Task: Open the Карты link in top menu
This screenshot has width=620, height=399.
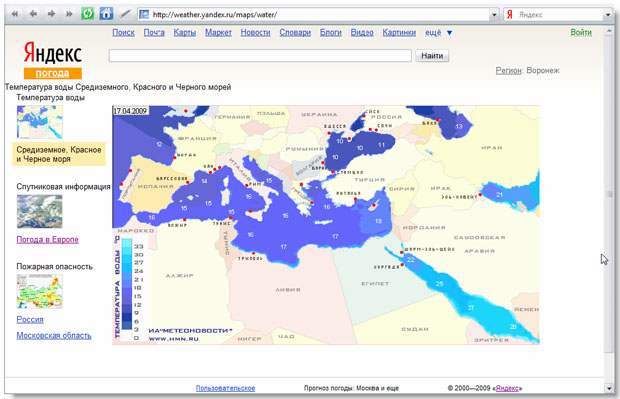Action: click(185, 33)
